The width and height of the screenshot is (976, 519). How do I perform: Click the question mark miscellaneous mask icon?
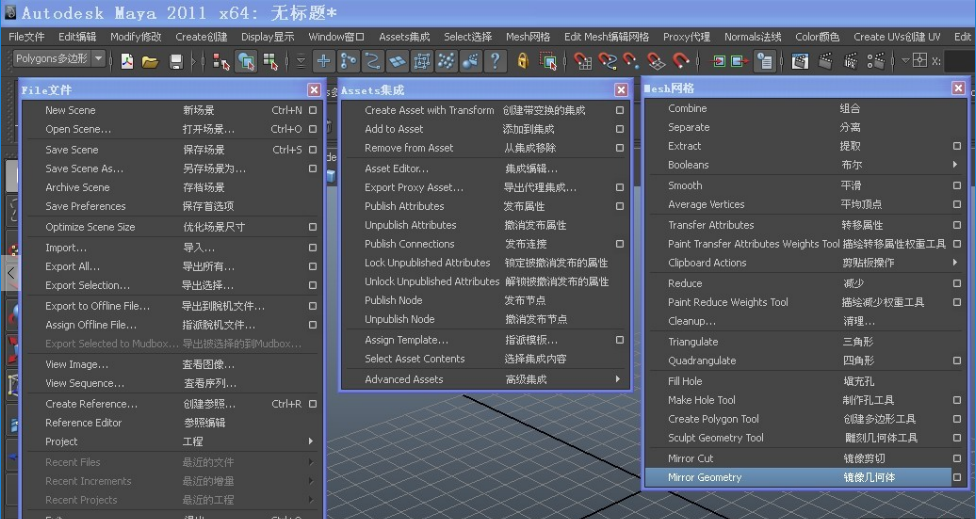point(495,60)
